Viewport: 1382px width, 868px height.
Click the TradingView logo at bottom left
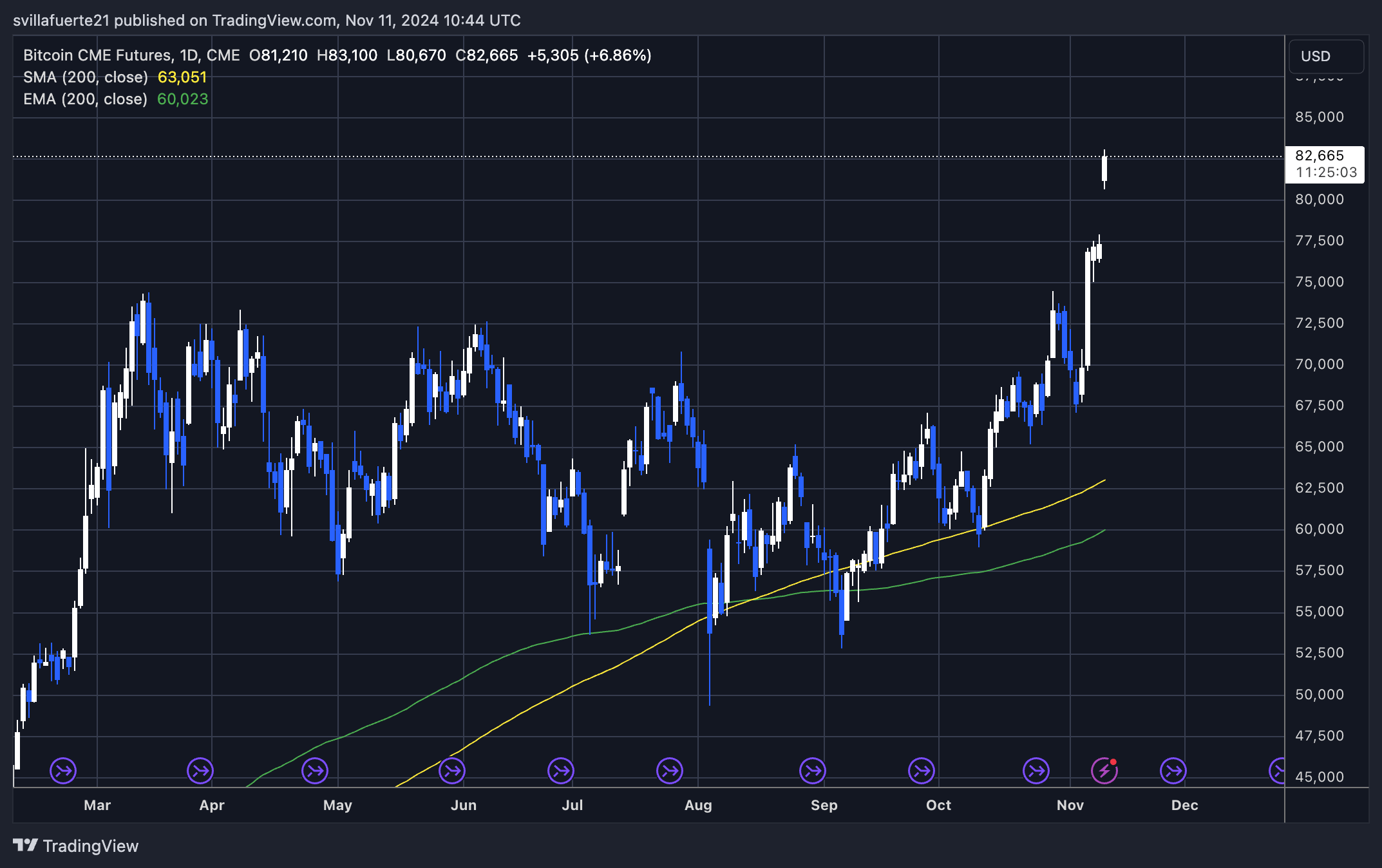tap(76, 845)
